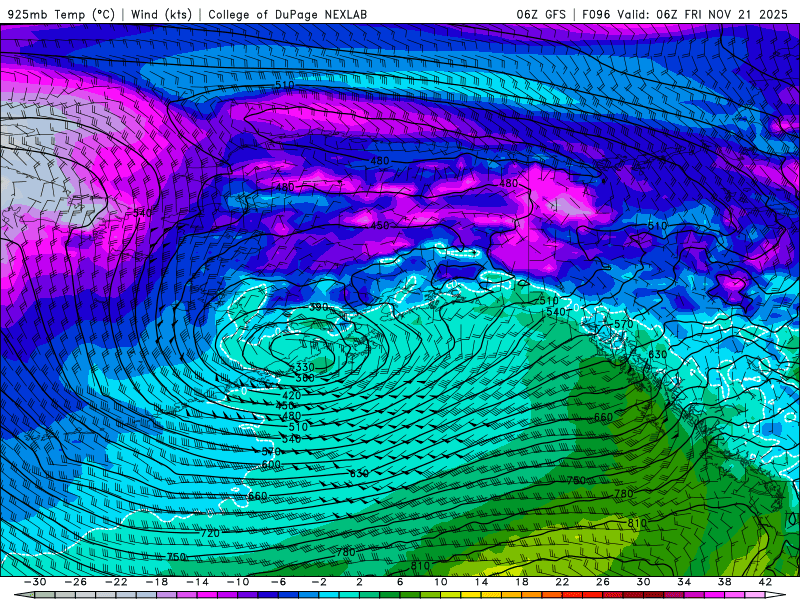Select the -18 colorbar tick label
The image size is (800, 600).
coord(157,582)
